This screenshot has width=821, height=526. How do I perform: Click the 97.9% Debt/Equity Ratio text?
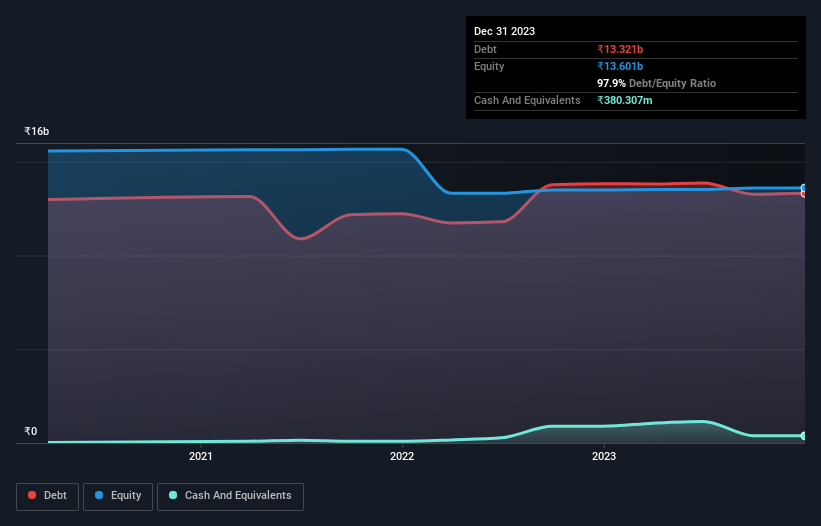coord(657,83)
